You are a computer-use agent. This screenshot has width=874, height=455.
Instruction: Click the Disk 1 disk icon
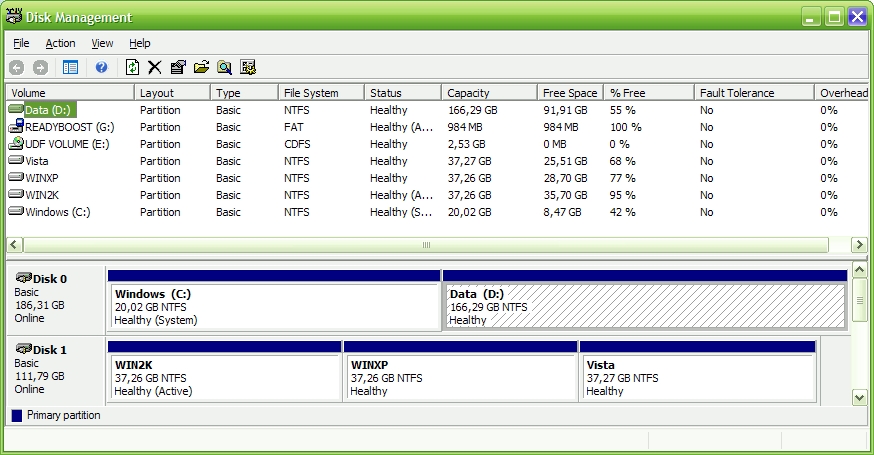click(x=23, y=348)
